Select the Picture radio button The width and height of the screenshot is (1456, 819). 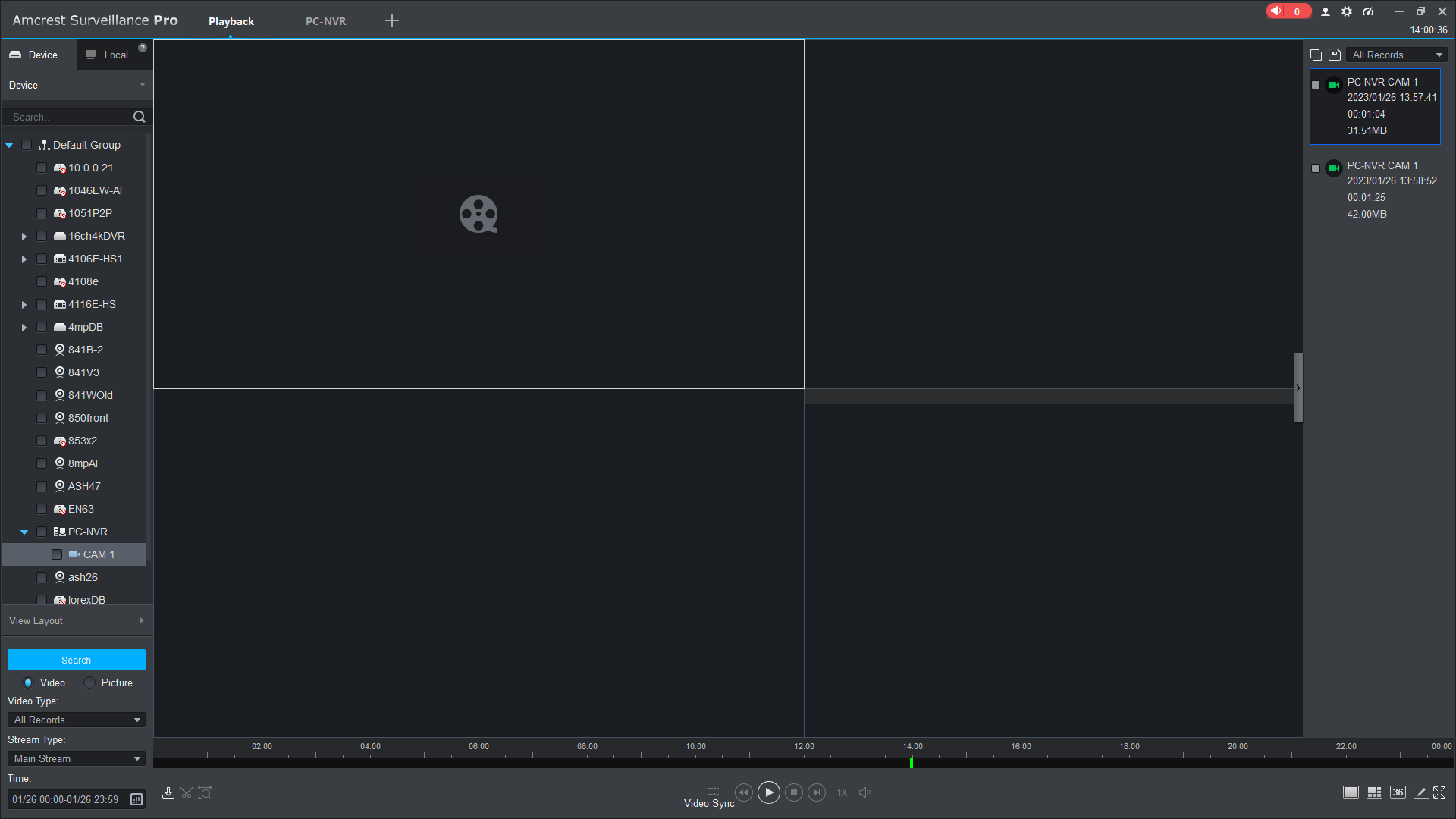(x=89, y=682)
